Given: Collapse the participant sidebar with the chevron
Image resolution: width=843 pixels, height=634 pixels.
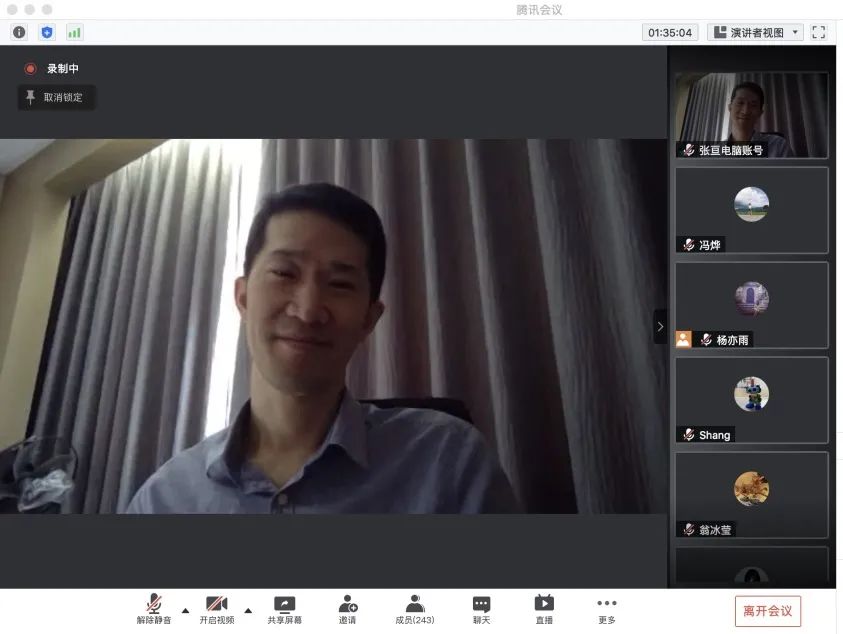Looking at the screenshot, I should point(660,327).
